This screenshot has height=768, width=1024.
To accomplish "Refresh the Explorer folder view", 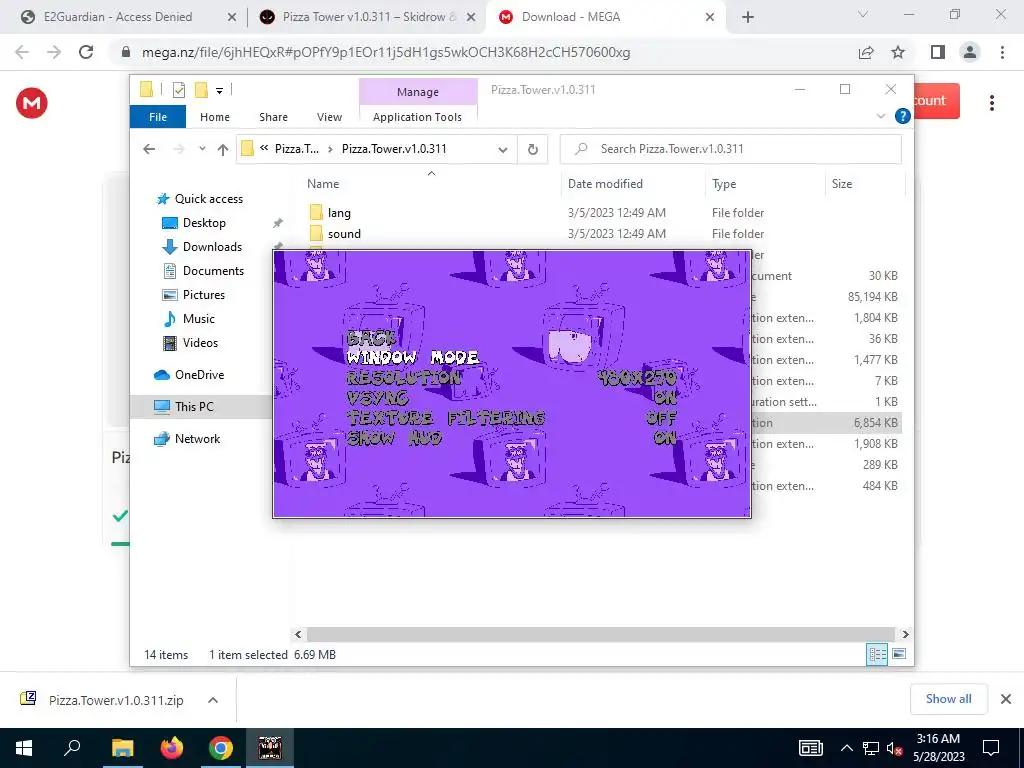I will (x=533, y=150).
